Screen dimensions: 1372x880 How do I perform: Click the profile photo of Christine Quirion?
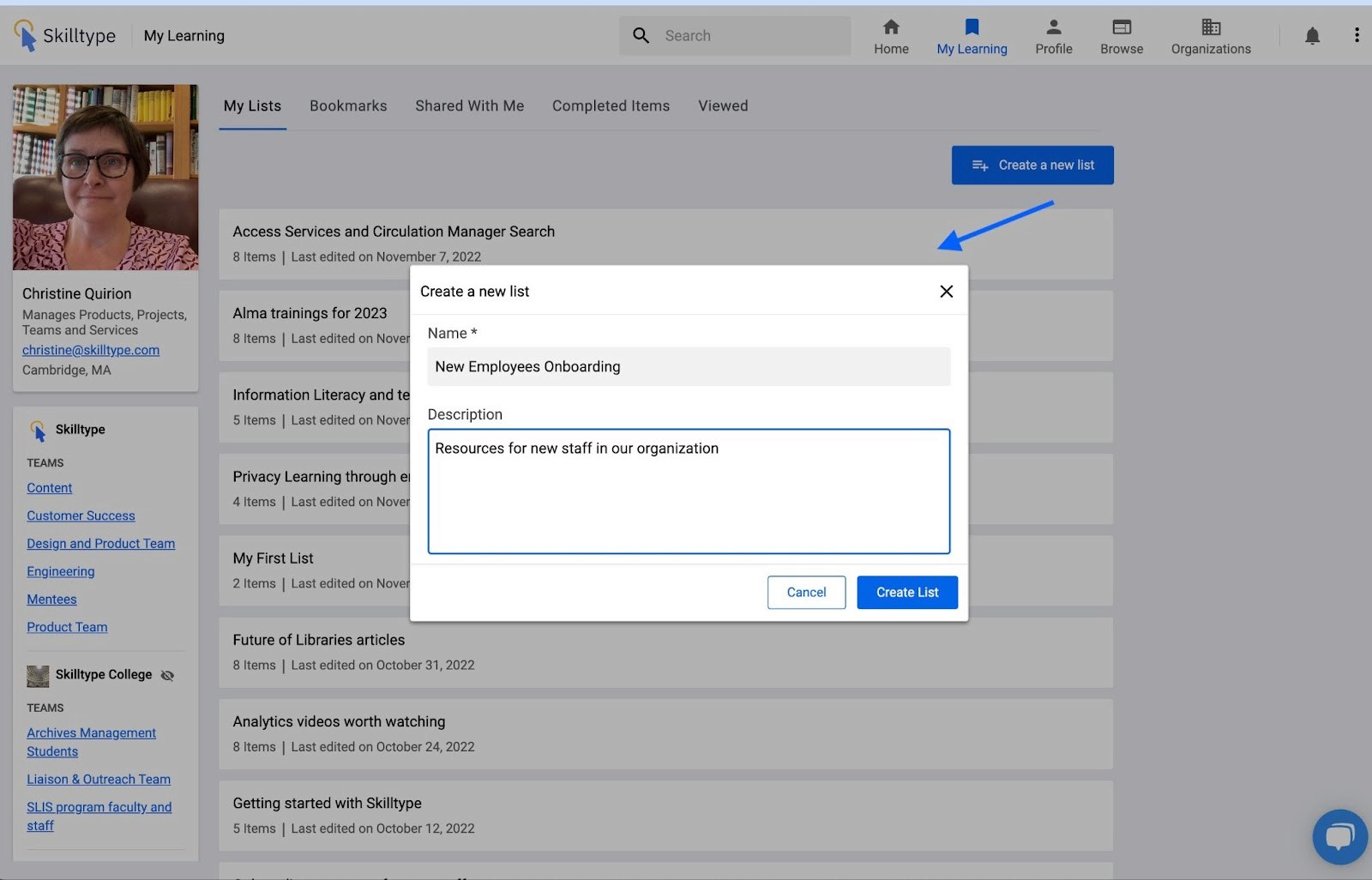105,178
